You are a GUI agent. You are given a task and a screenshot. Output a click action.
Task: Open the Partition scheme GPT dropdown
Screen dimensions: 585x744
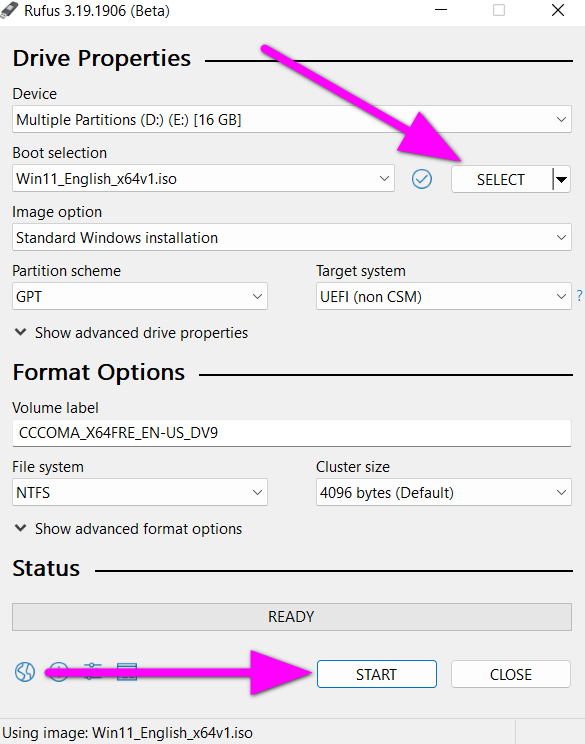click(140, 296)
